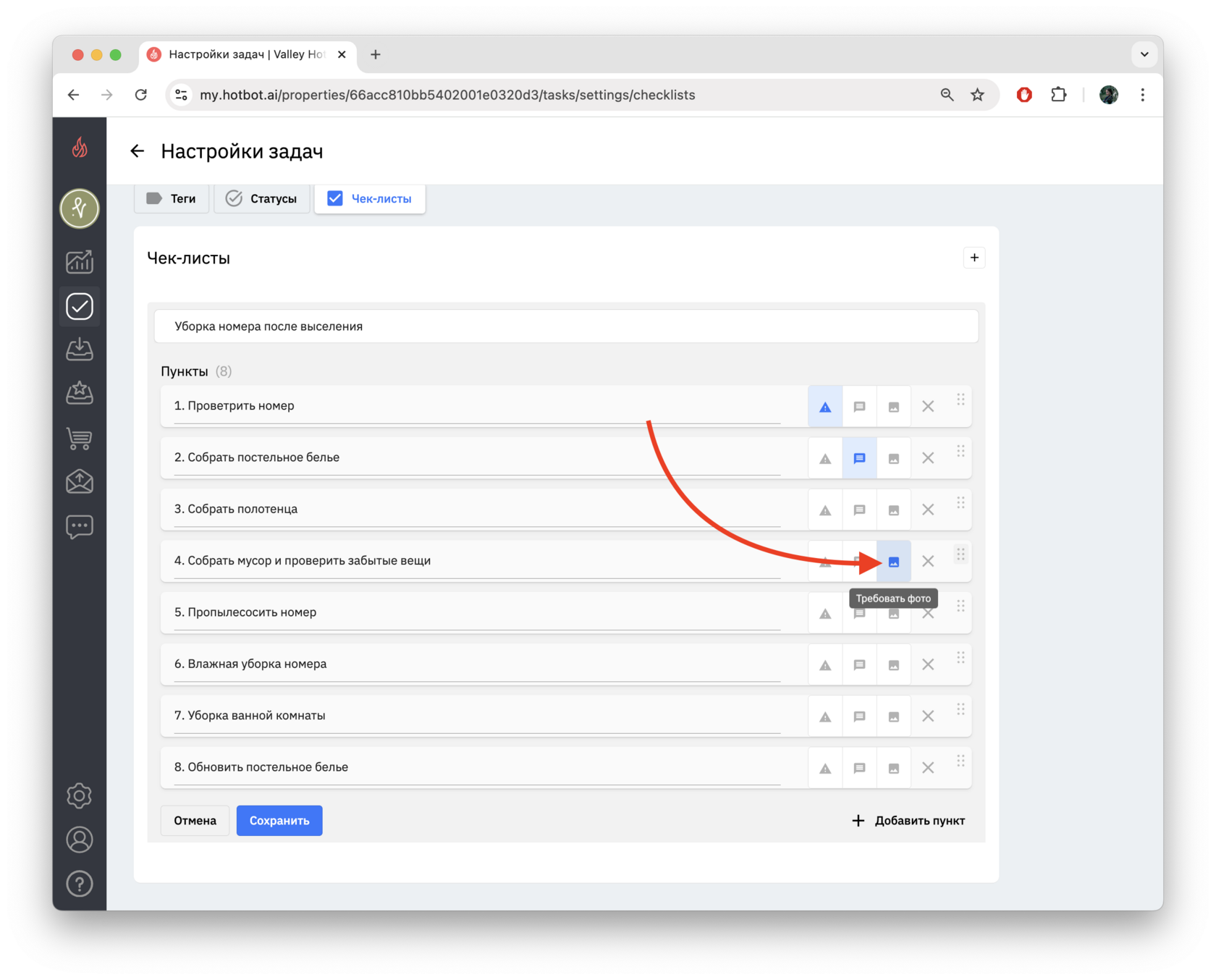Edit the checklist name Уборка номера после выселения
Viewport: 1216px width, 980px height.
566,326
